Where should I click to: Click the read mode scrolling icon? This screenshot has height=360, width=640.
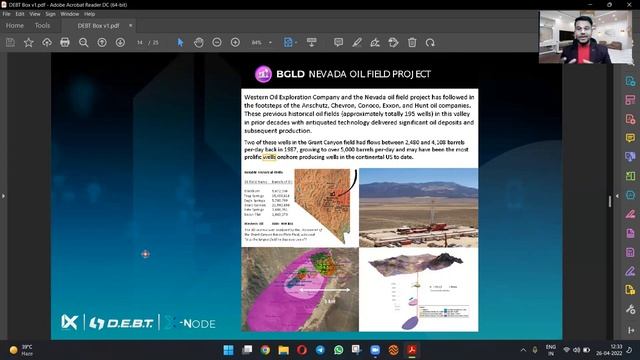(x=311, y=42)
